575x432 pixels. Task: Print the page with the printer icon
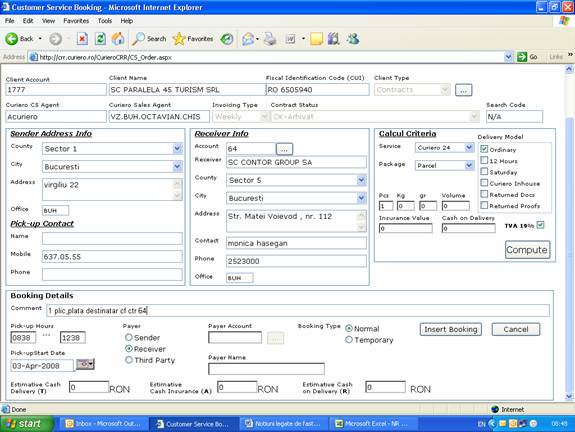(x=270, y=39)
